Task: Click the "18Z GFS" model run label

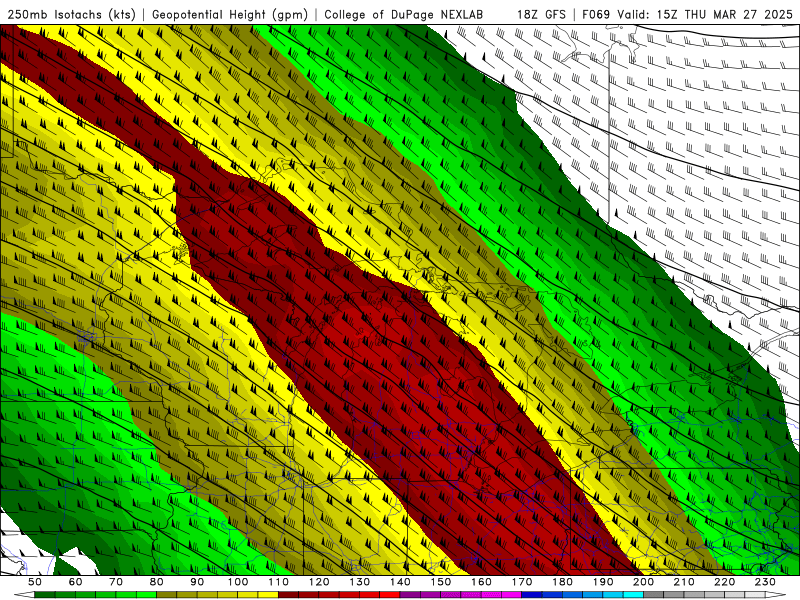Action: (541, 14)
